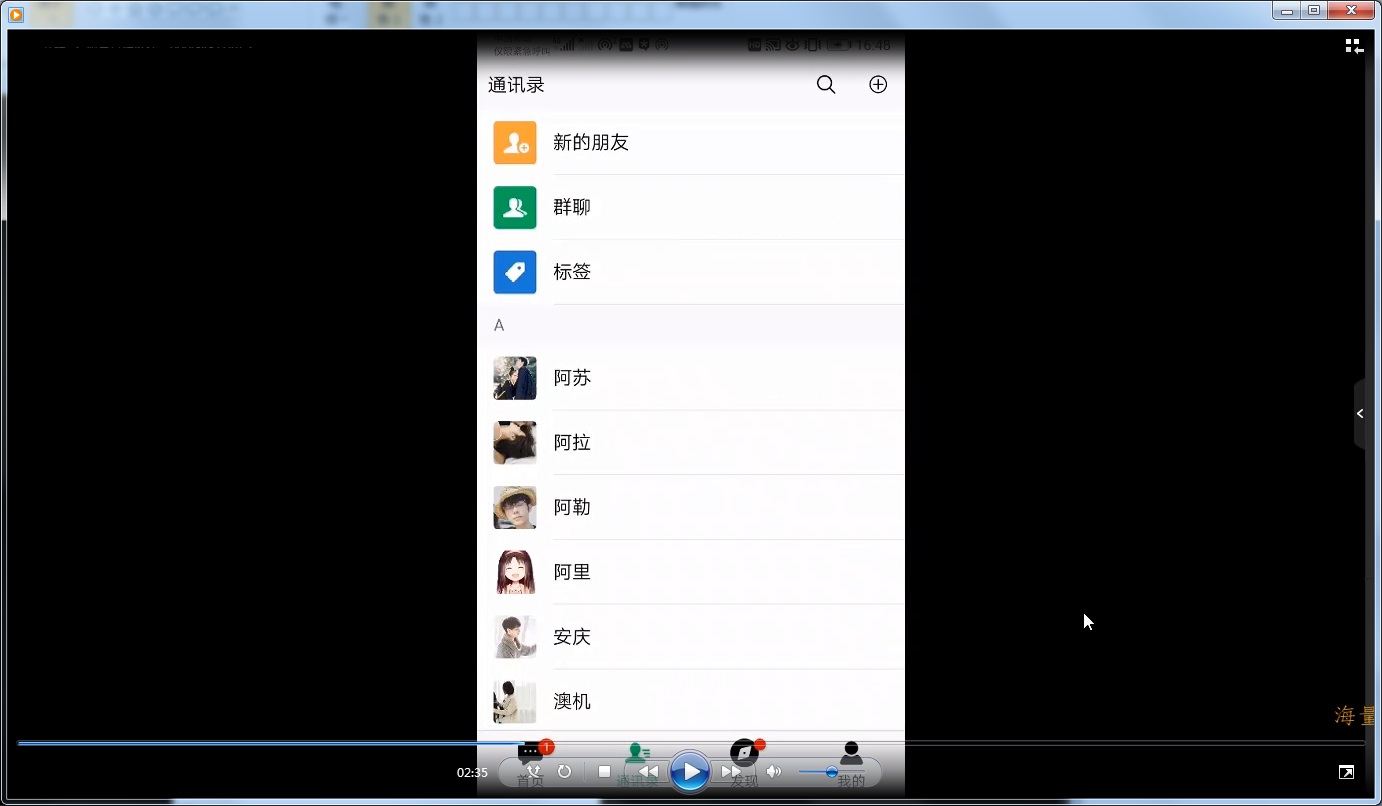This screenshot has width=1382, height=806.
Task: Click the 通讯录 page title
Action: 516,85
